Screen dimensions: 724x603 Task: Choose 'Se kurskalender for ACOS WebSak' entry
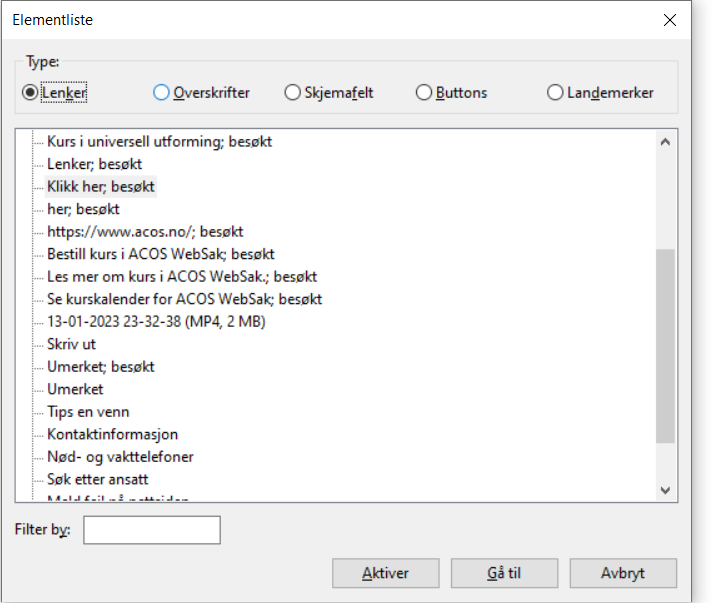(x=184, y=299)
